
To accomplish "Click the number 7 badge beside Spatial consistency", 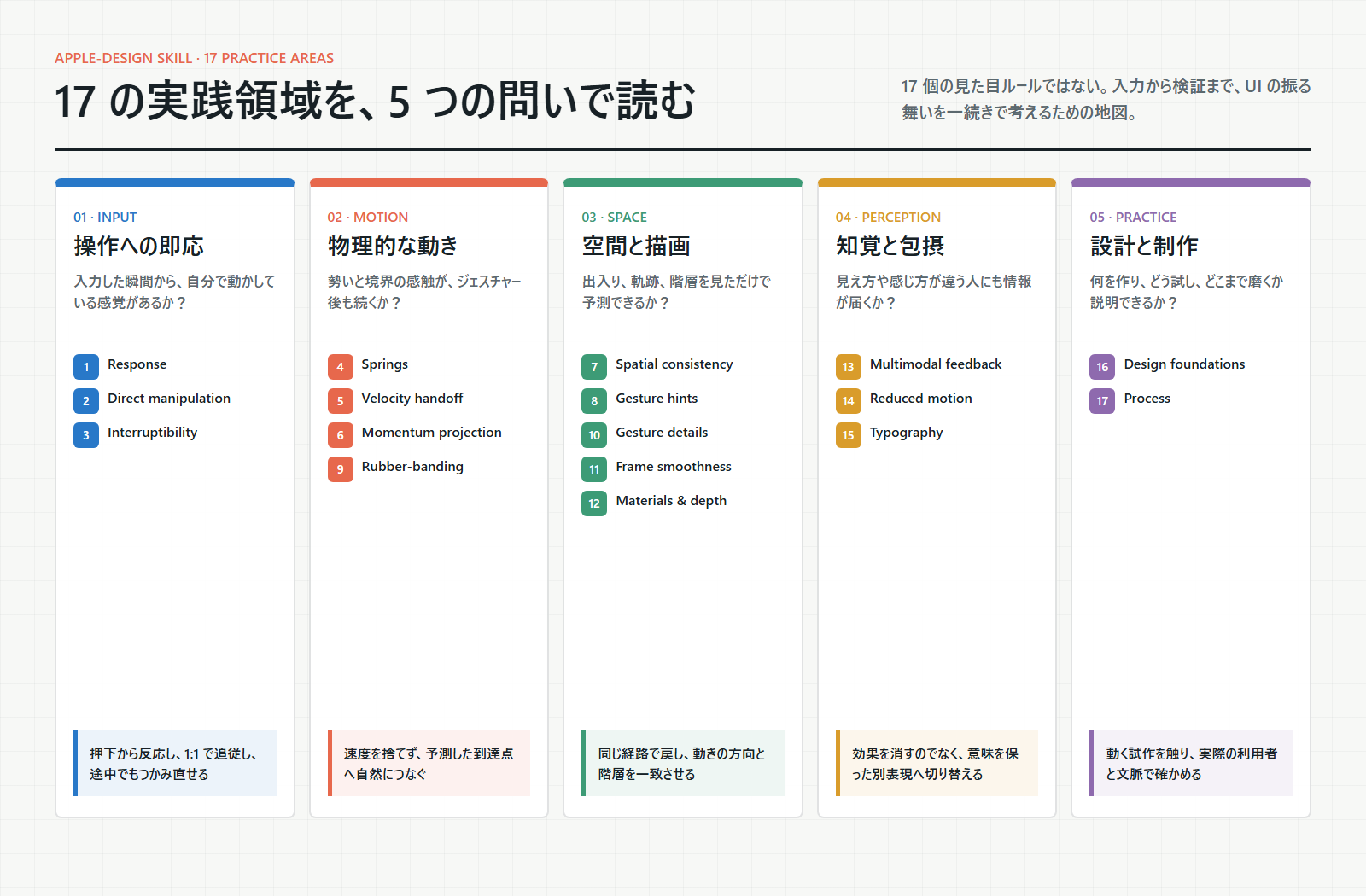I will click(x=594, y=367).
